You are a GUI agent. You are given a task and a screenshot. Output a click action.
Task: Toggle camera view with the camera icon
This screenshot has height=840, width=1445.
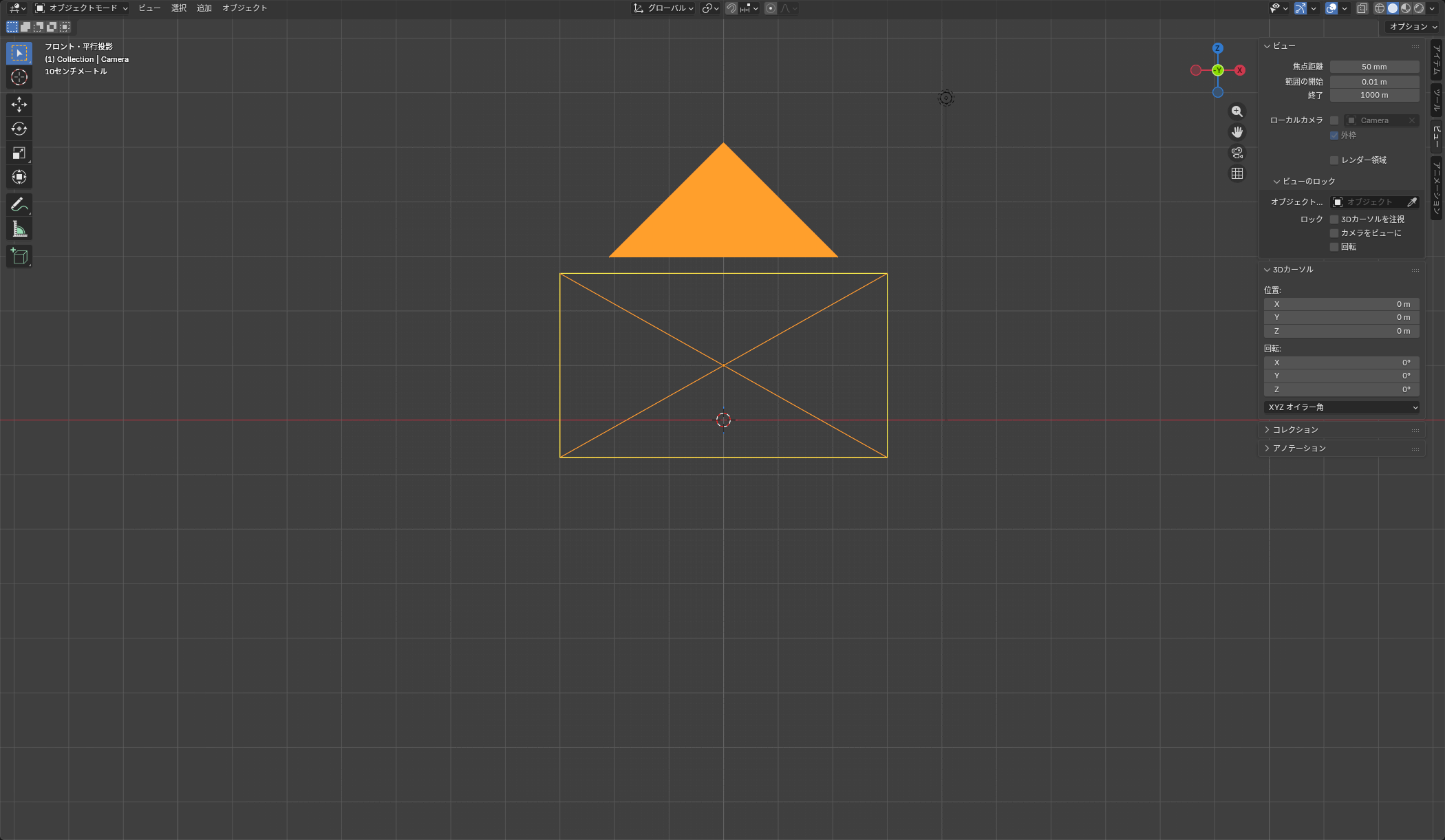(x=1237, y=153)
